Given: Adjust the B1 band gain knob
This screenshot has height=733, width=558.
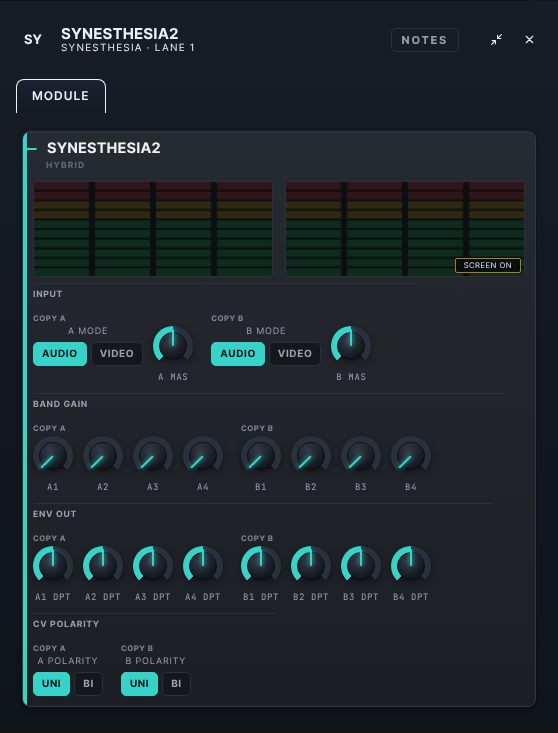Looking at the screenshot, I should point(261,456).
